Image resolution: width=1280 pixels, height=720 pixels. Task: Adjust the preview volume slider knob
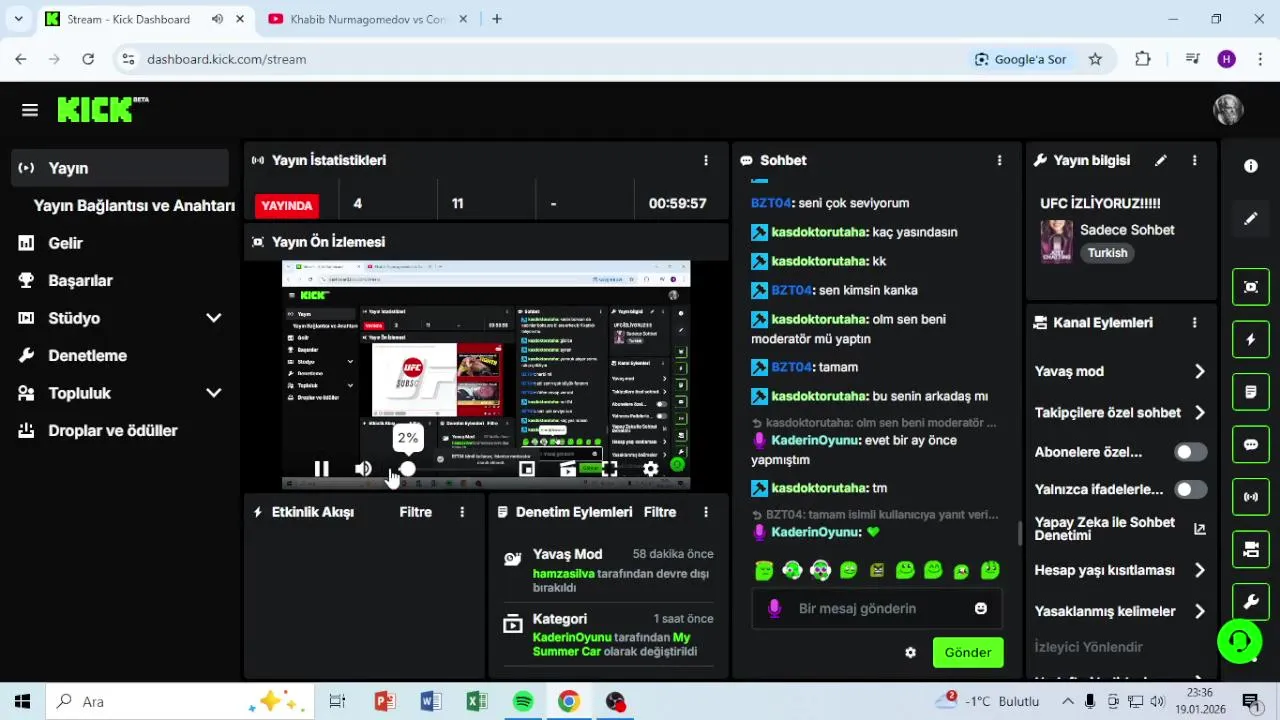point(407,468)
